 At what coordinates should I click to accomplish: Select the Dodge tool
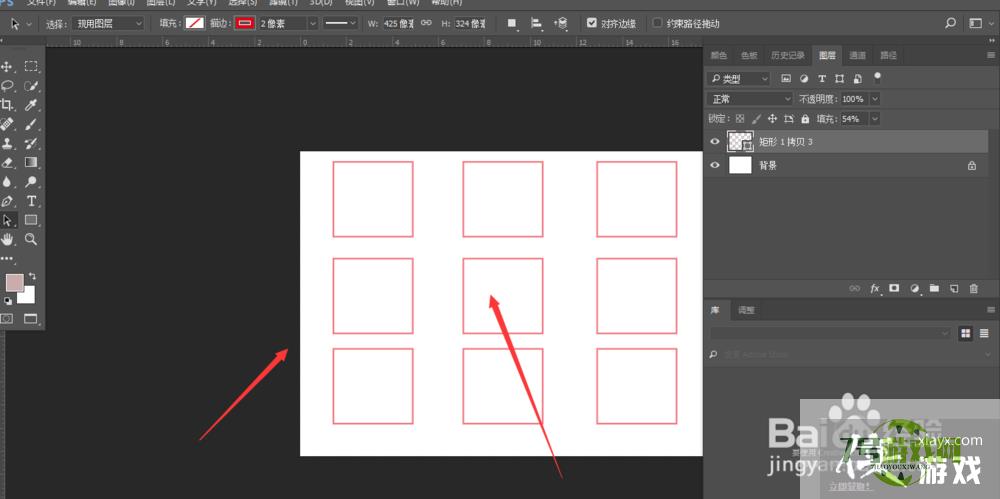click(31, 182)
